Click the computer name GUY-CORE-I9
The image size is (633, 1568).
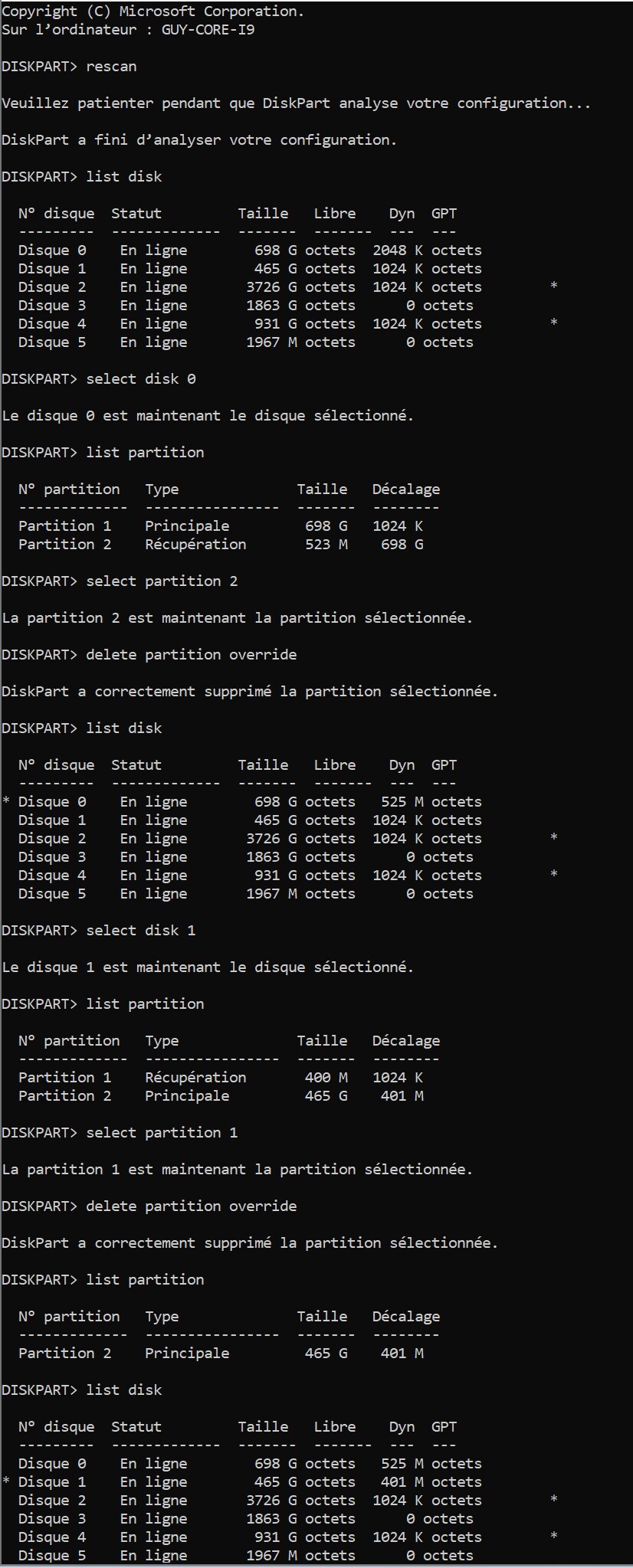pyautogui.click(x=208, y=30)
